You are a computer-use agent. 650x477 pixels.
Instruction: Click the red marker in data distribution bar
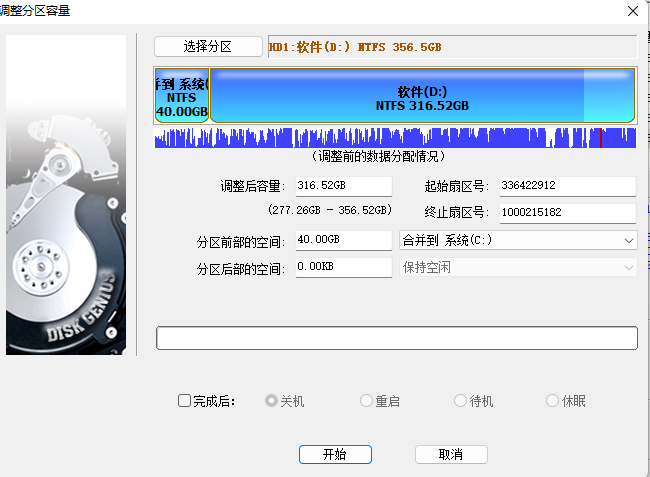601,139
